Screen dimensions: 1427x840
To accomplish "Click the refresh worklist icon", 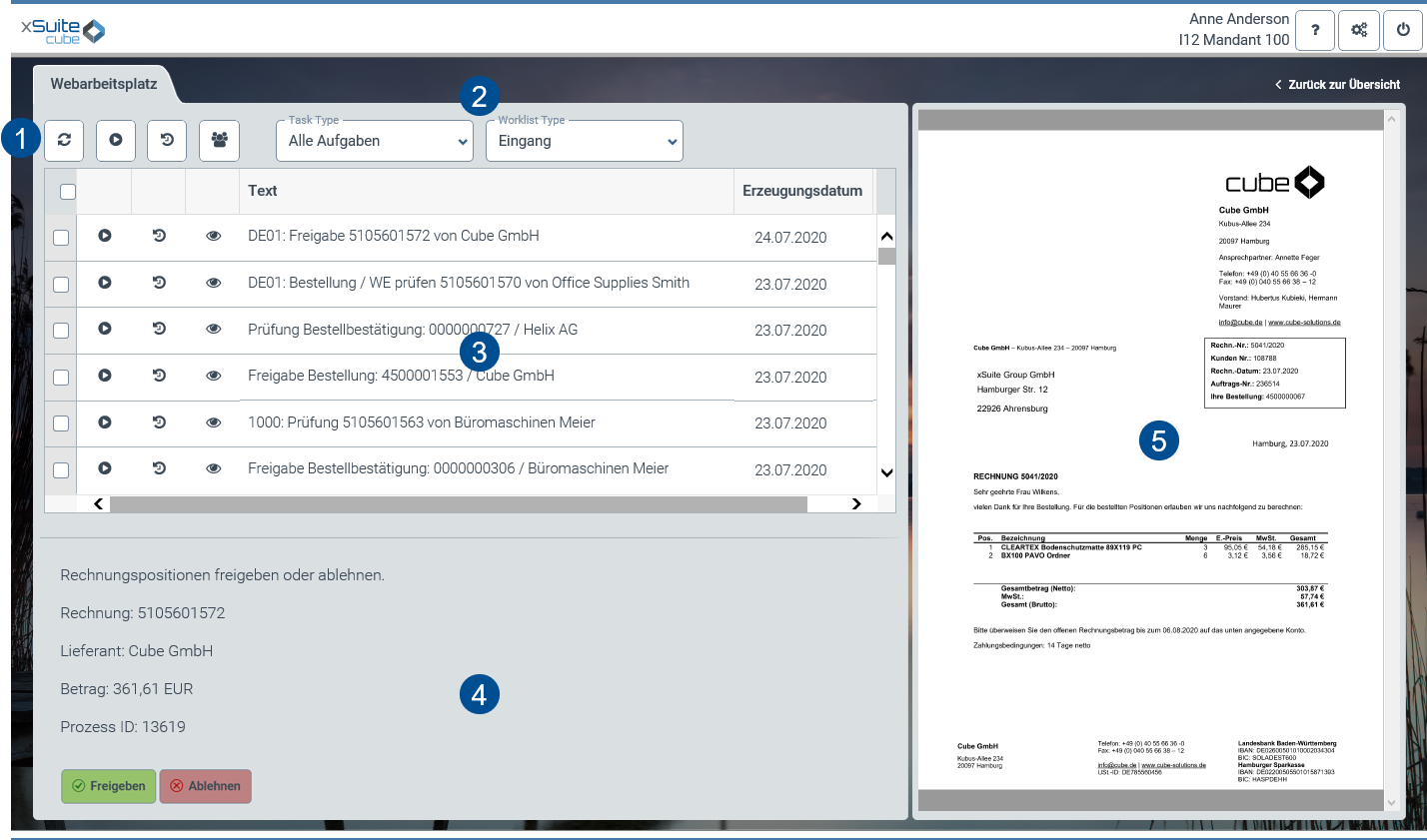I will click(64, 141).
